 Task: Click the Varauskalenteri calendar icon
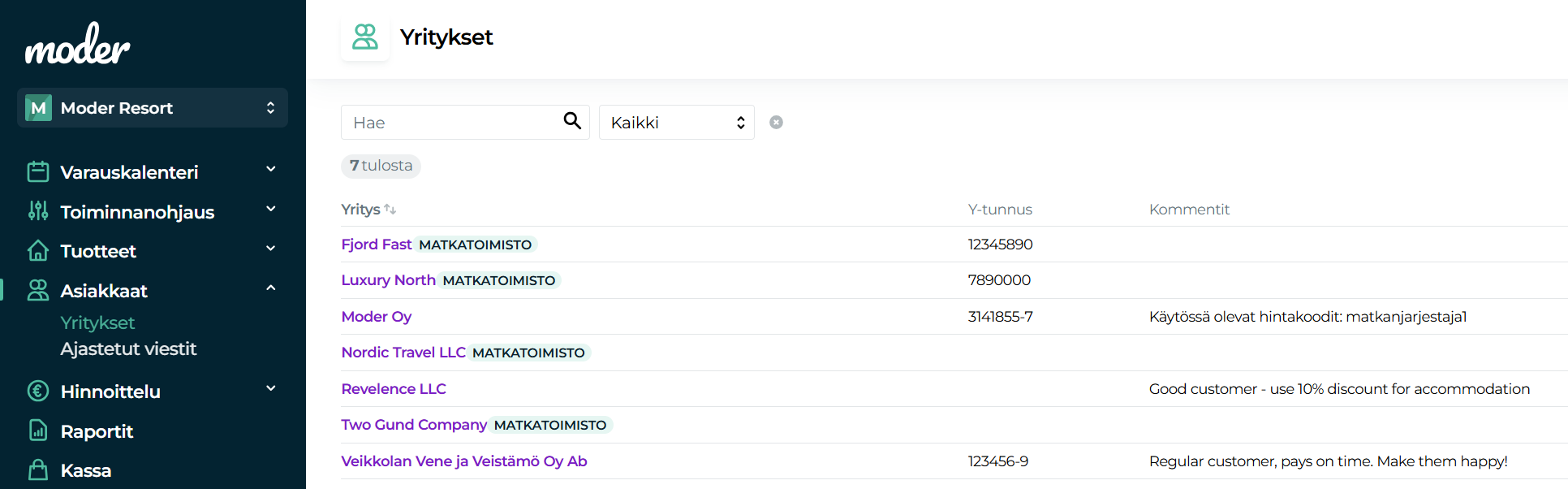click(38, 171)
